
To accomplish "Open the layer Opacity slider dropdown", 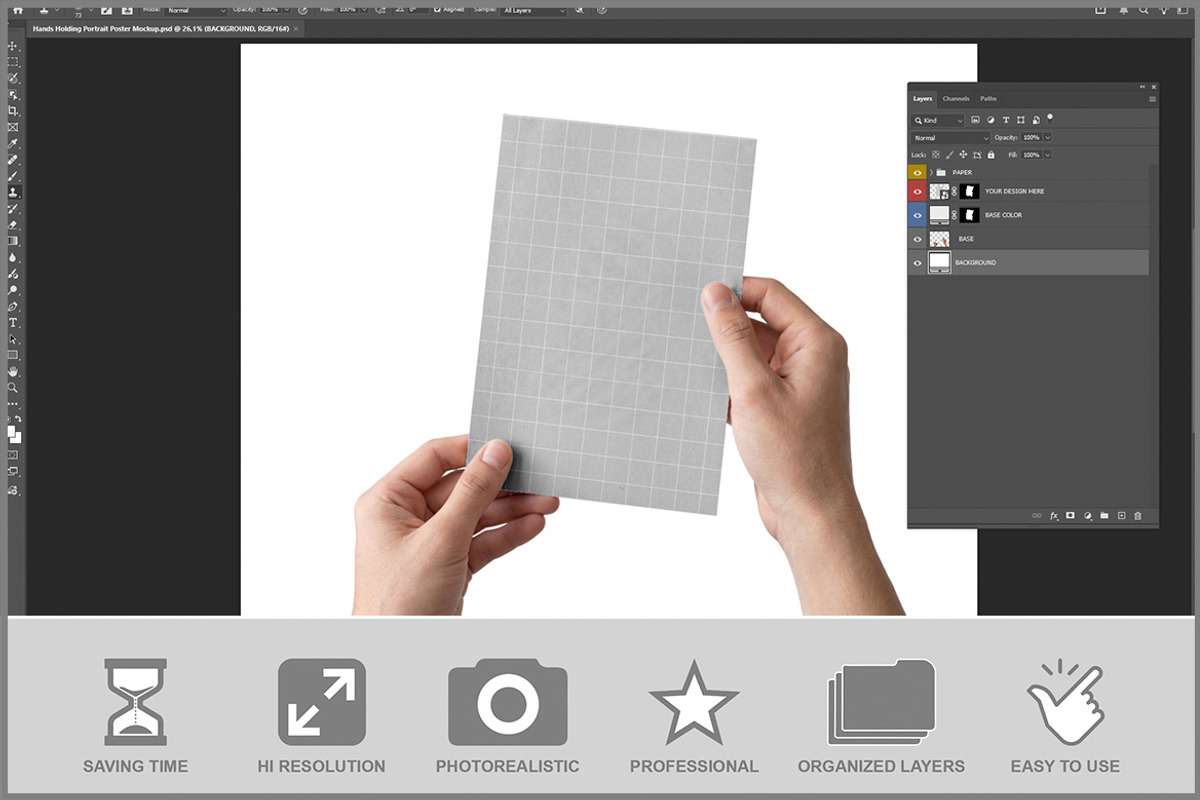I will click(1047, 138).
